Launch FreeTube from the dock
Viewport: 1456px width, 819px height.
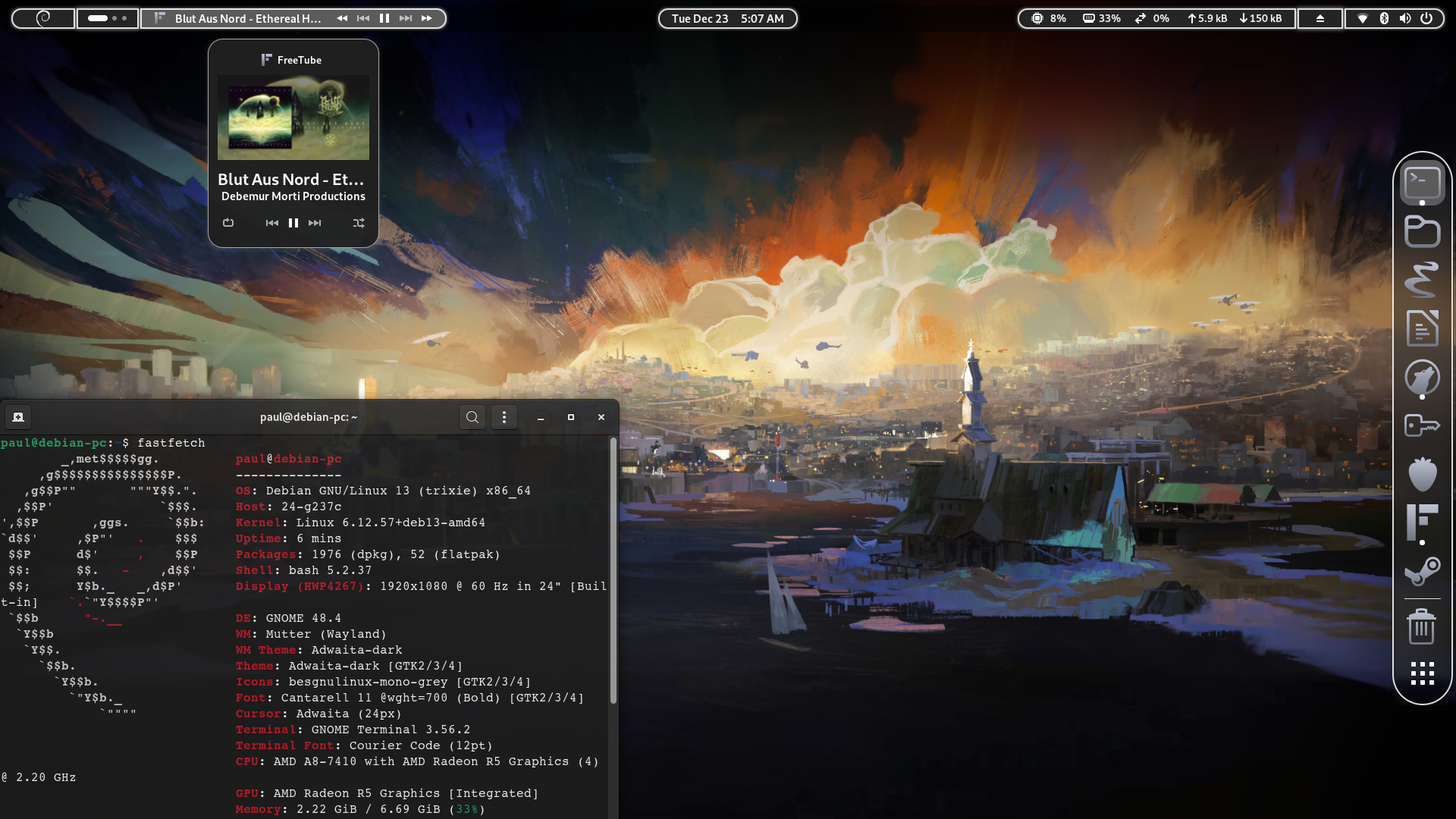[1422, 522]
